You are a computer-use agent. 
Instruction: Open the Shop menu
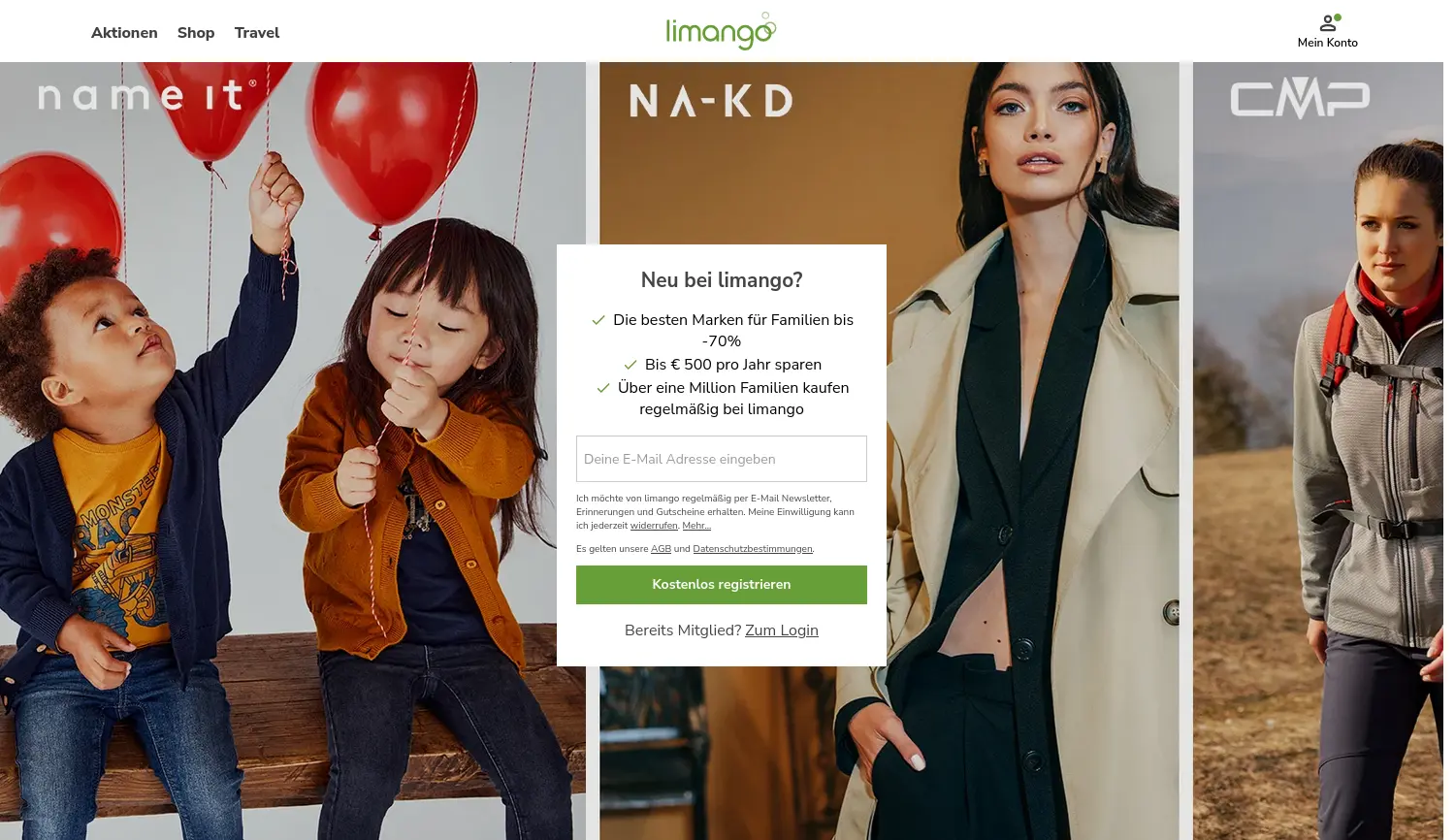196,33
